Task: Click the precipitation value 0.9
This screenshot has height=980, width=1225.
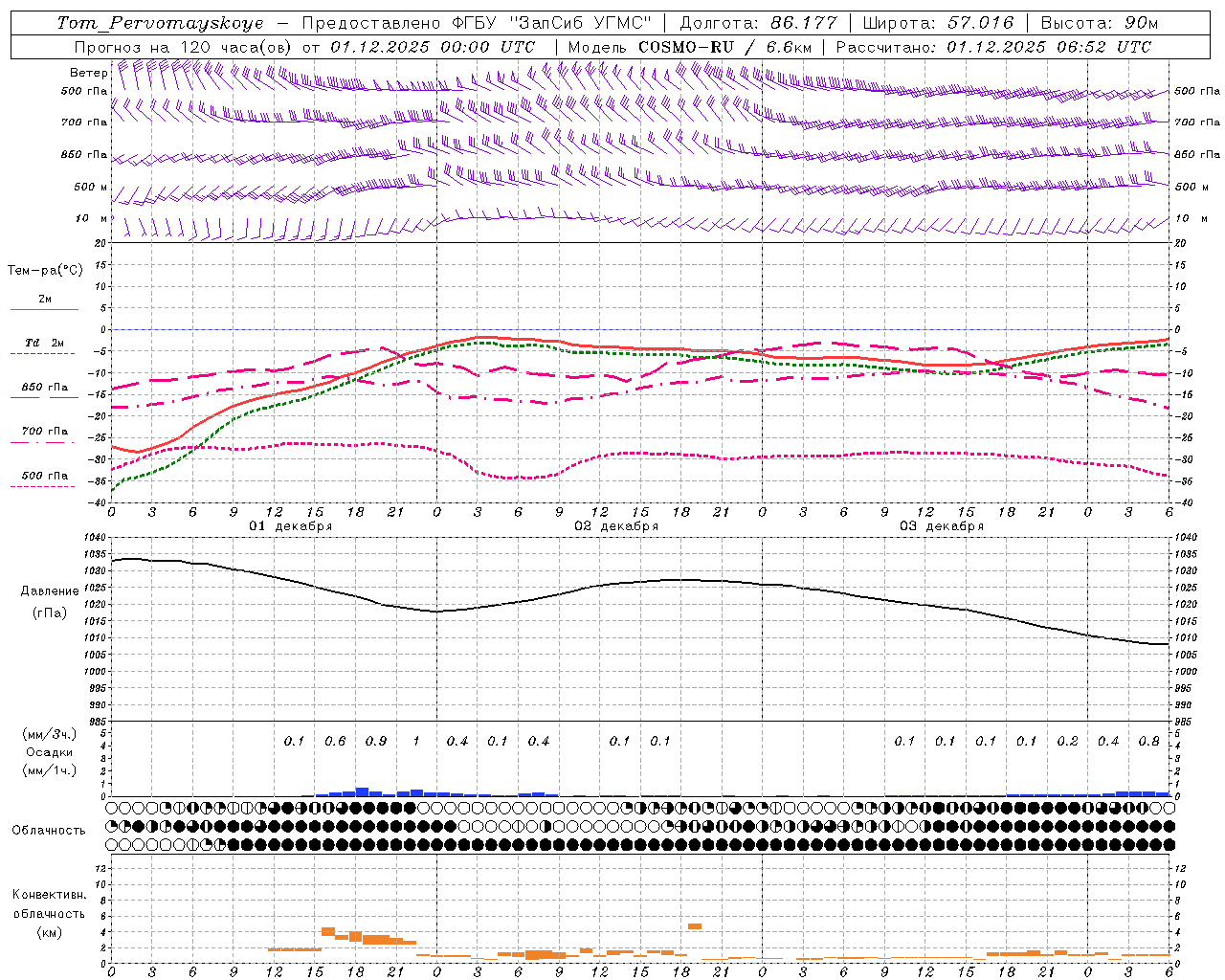Action: pyautogui.click(x=376, y=742)
